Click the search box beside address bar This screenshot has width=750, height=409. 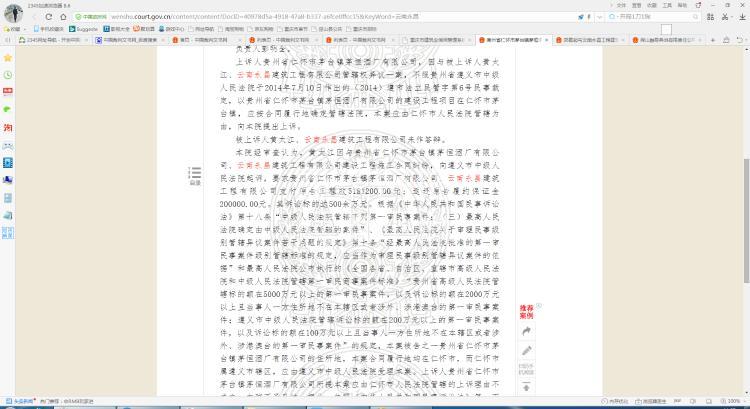[653, 17]
